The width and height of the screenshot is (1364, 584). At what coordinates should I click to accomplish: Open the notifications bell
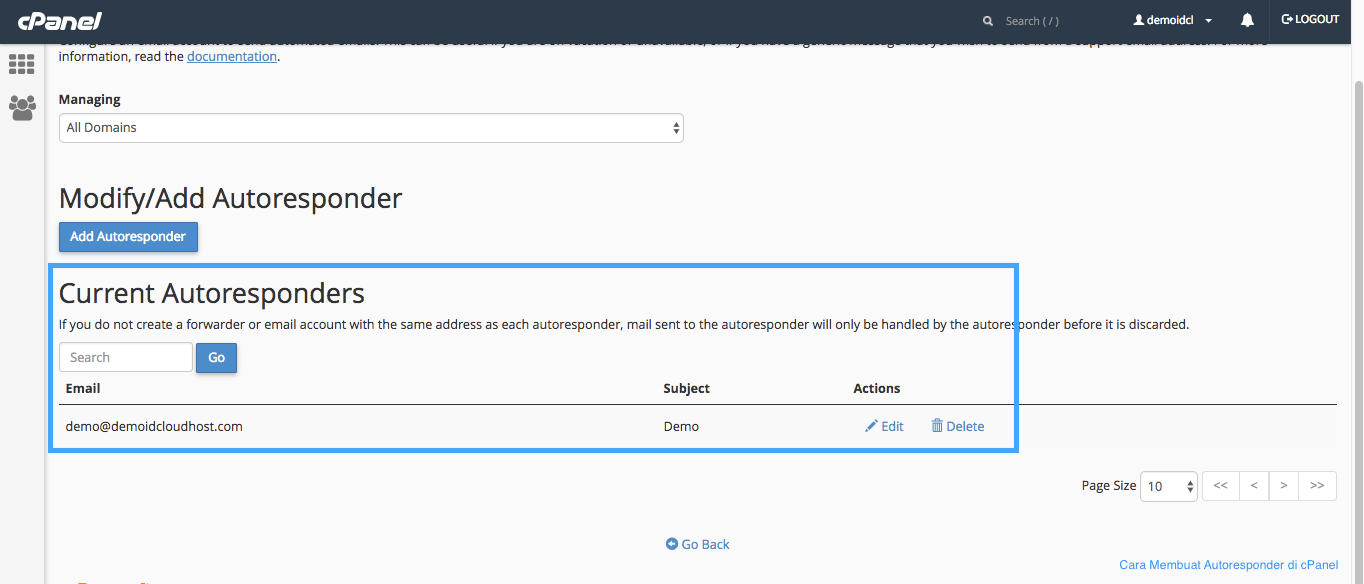[x=1247, y=19]
